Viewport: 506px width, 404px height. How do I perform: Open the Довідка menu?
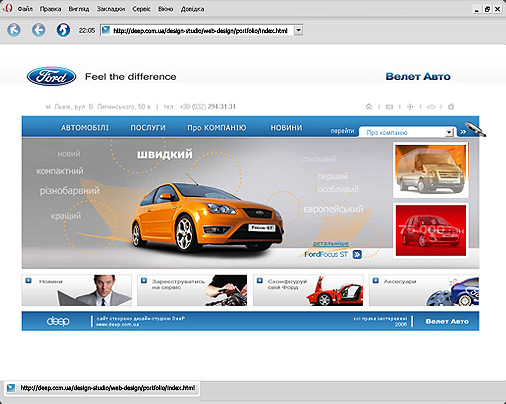(x=192, y=9)
